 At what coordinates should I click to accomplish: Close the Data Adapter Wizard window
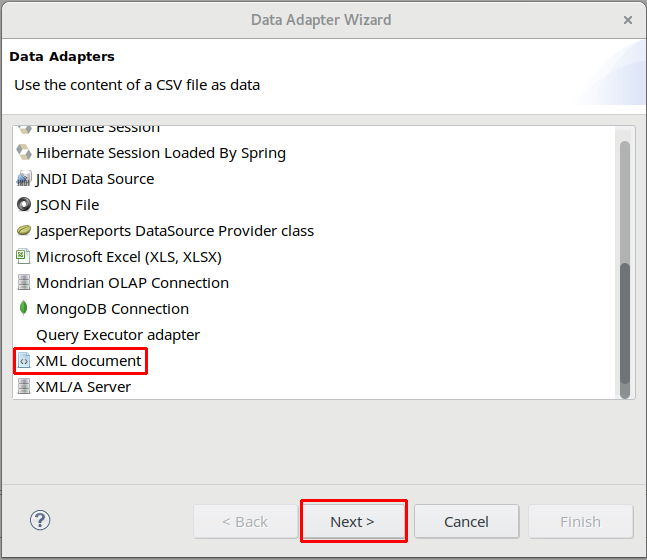pyautogui.click(x=627, y=20)
